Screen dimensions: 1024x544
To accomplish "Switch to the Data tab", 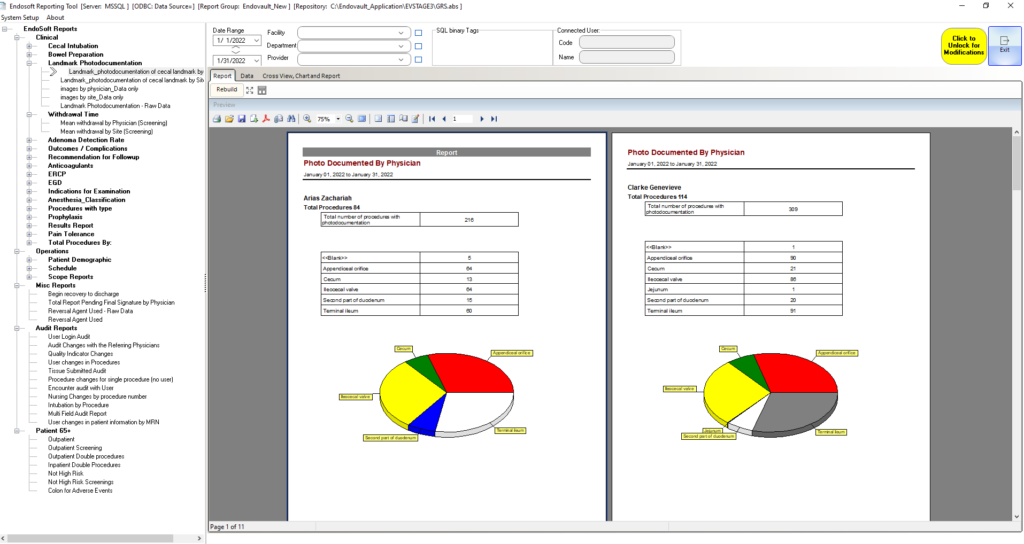I will pos(246,75).
